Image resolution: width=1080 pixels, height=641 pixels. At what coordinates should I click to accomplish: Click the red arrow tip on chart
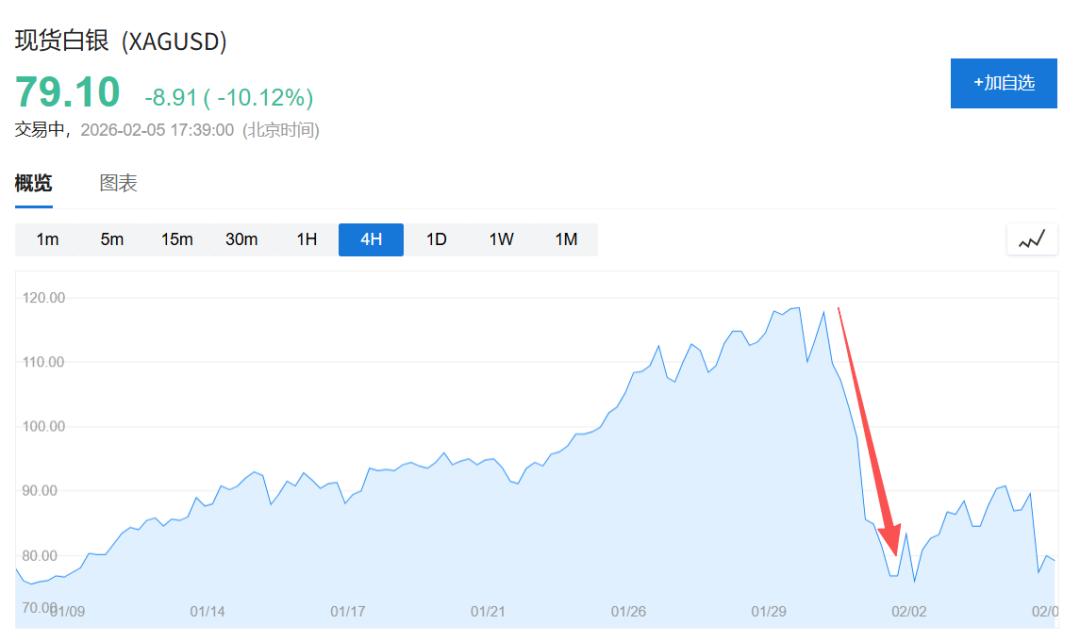coord(894,551)
